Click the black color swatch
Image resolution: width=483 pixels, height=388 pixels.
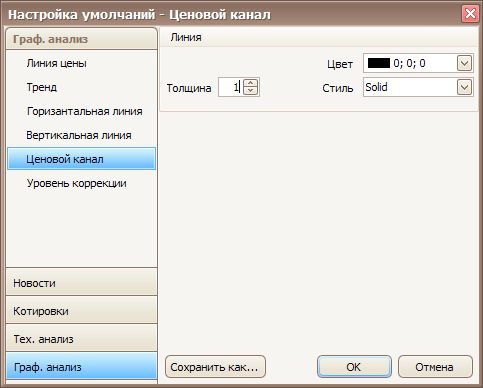[x=379, y=63]
